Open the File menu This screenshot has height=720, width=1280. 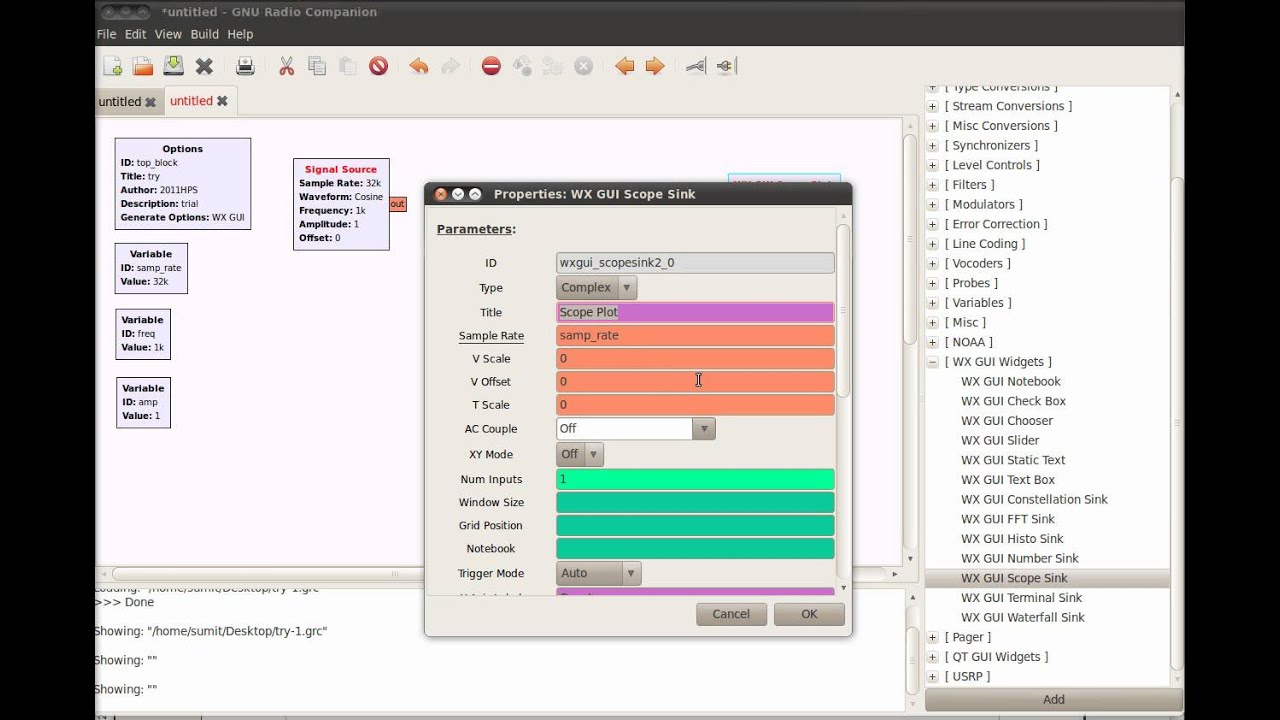[x=106, y=34]
